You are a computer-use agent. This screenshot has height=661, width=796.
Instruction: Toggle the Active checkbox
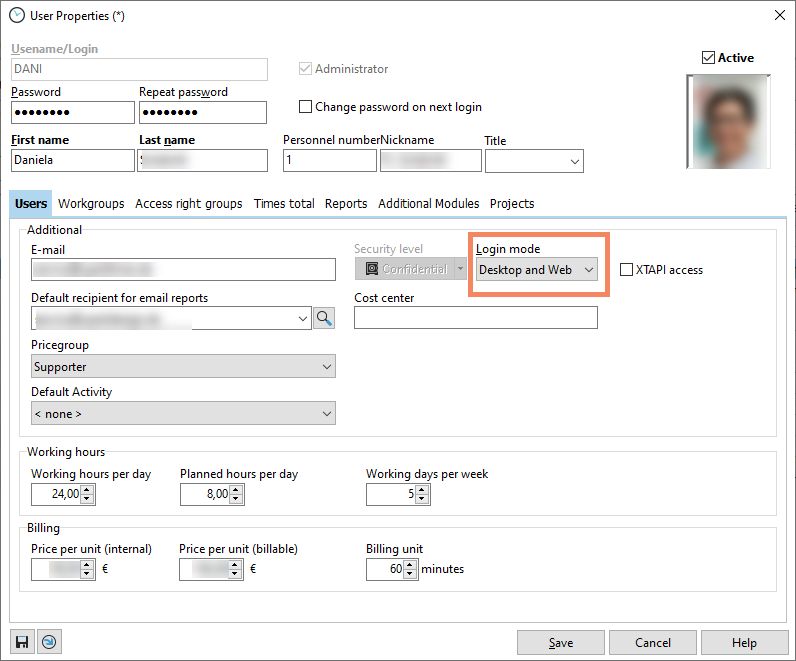pos(708,58)
